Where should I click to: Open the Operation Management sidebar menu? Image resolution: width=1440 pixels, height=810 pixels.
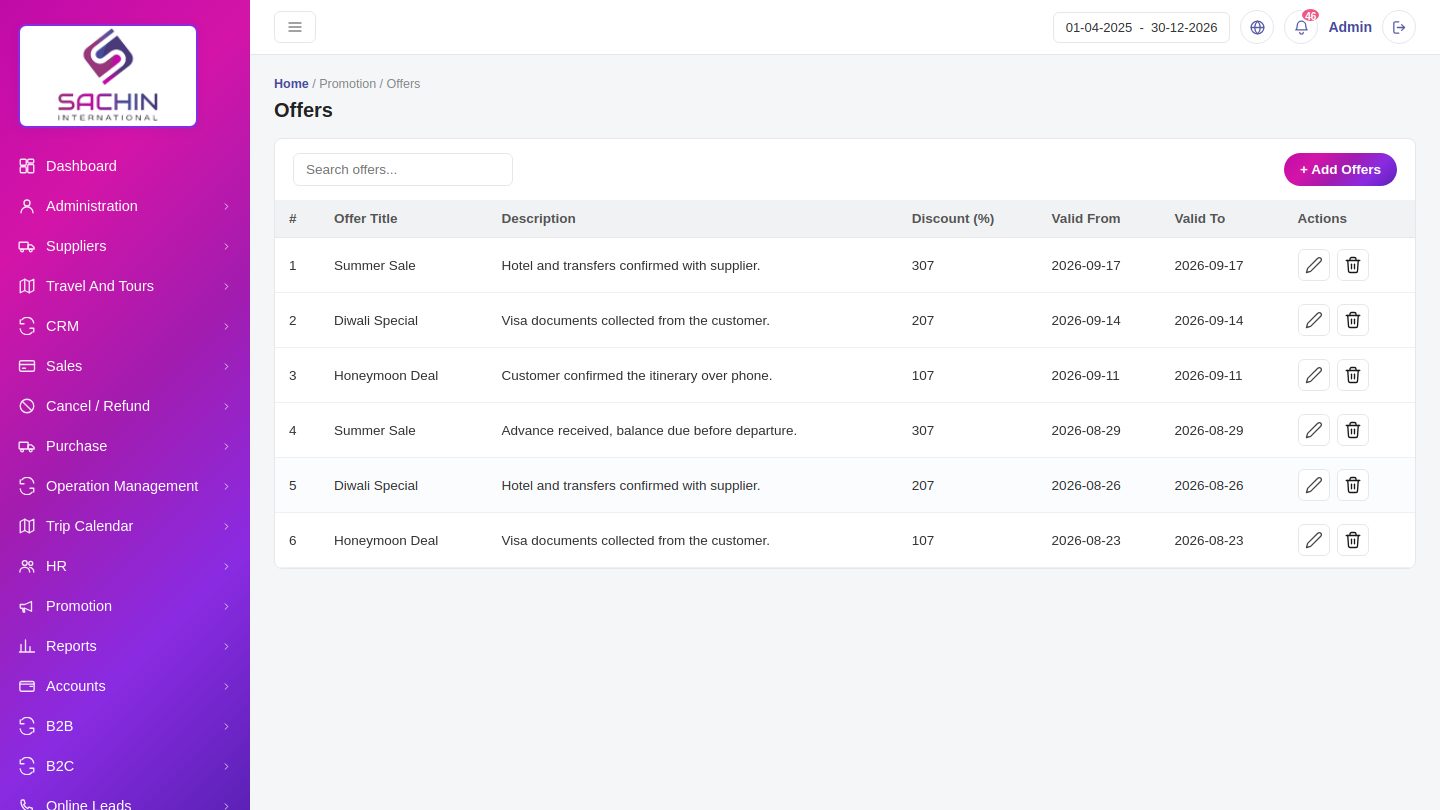pyautogui.click(x=125, y=486)
